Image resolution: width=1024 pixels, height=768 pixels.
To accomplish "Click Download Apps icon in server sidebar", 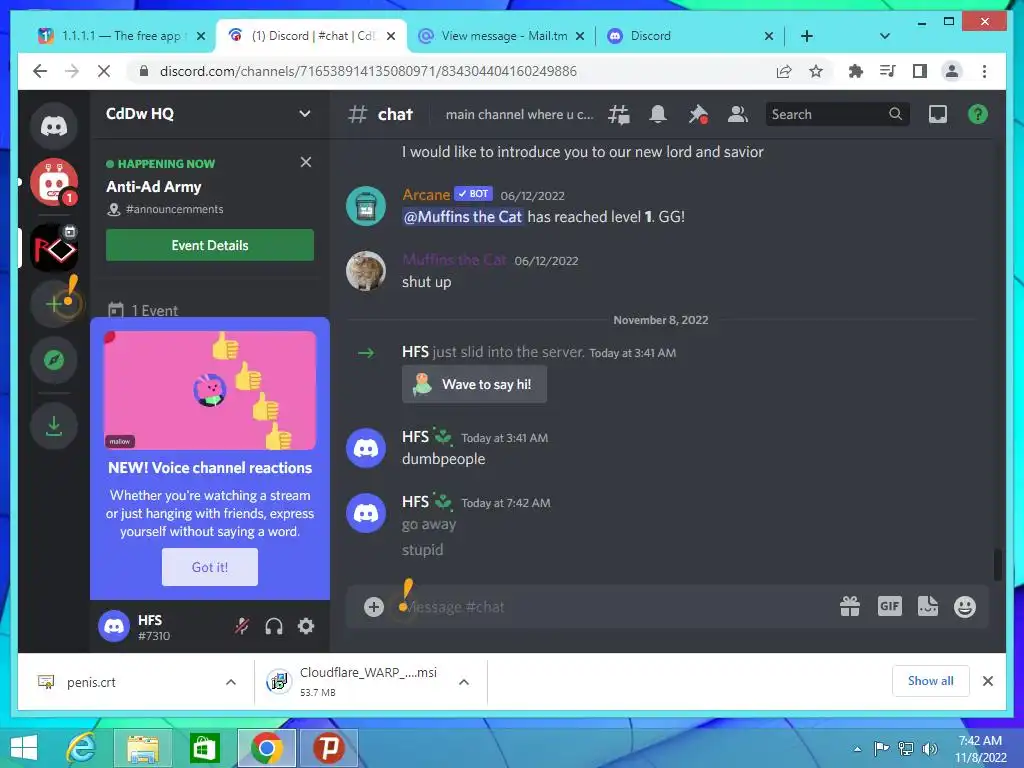I will pyautogui.click(x=54, y=426).
